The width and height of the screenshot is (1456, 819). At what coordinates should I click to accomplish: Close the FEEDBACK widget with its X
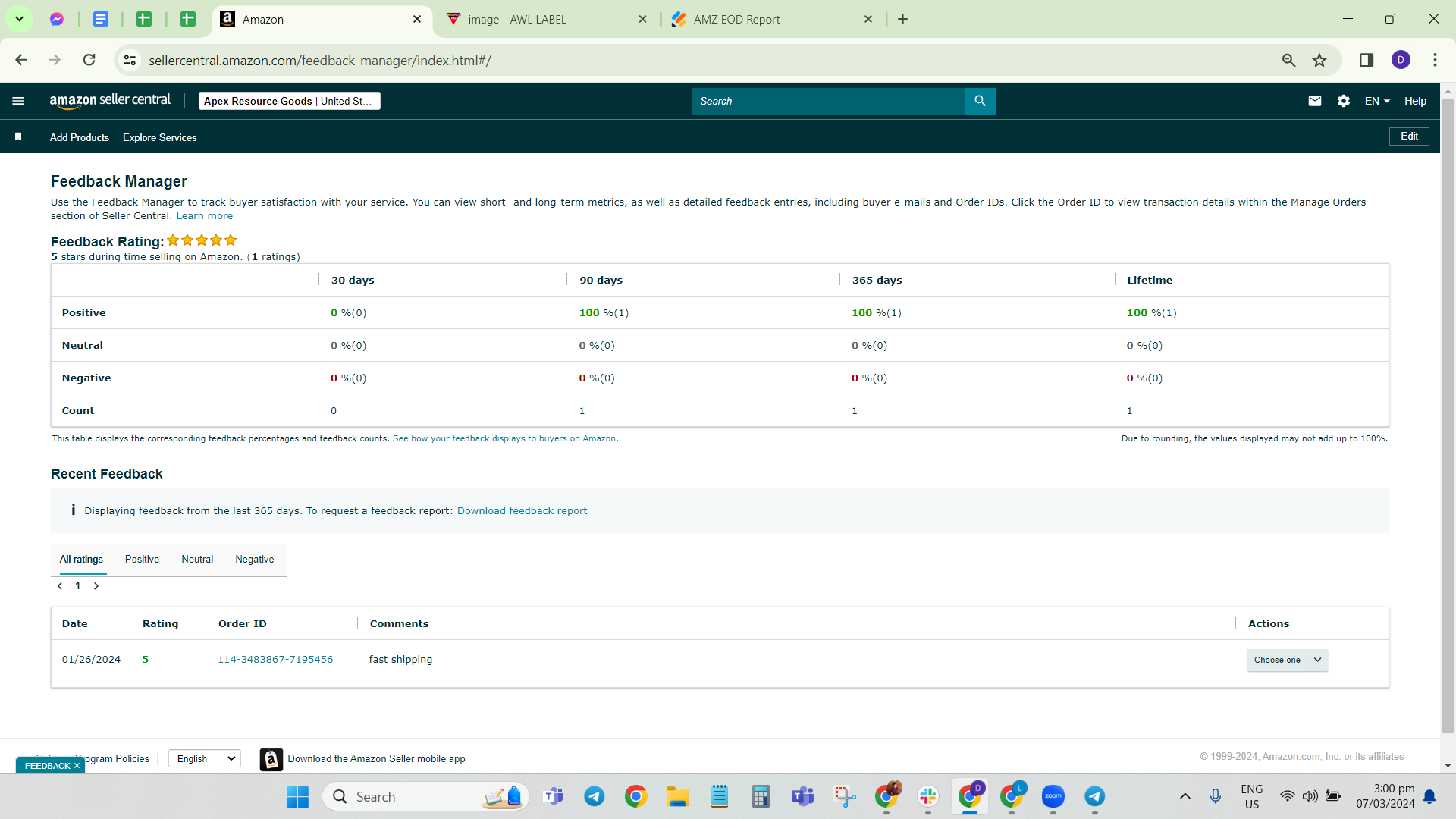pyautogui.click(x=77, y=766)
